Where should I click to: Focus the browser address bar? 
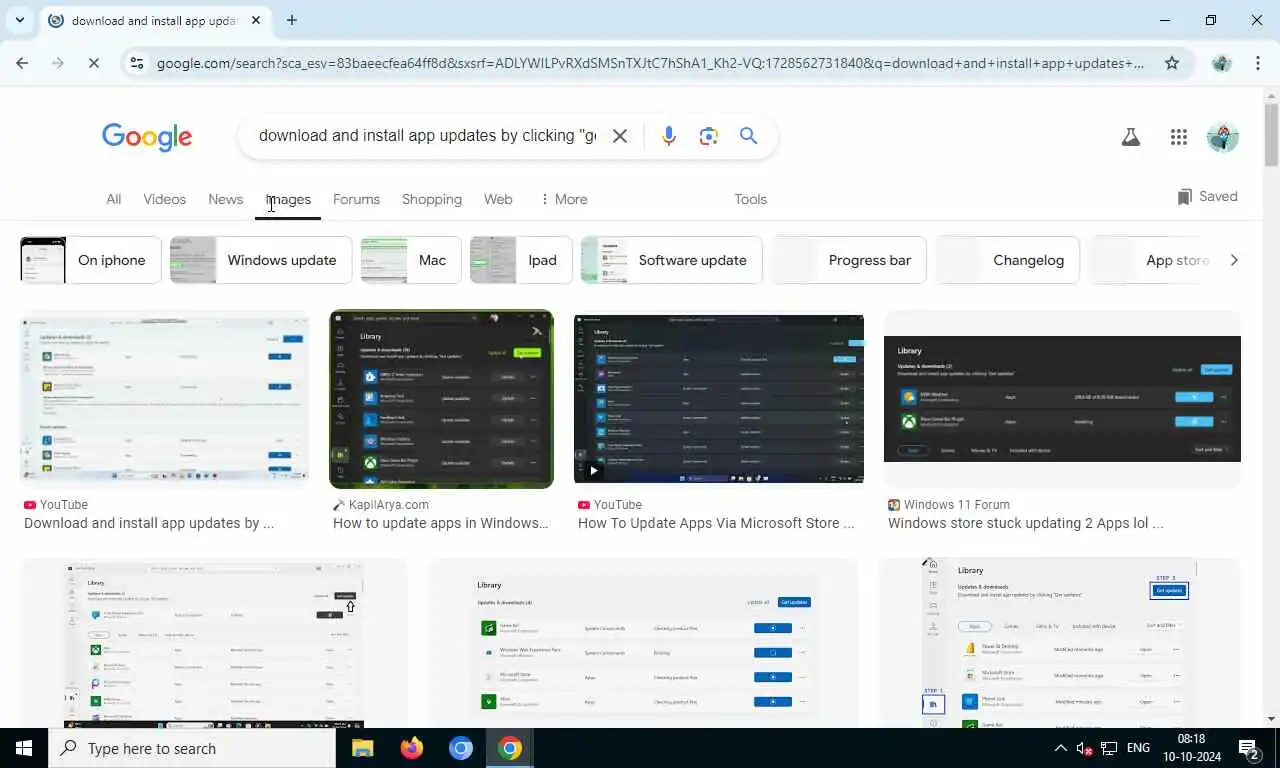pyautogui.click(x=650, y=63)
